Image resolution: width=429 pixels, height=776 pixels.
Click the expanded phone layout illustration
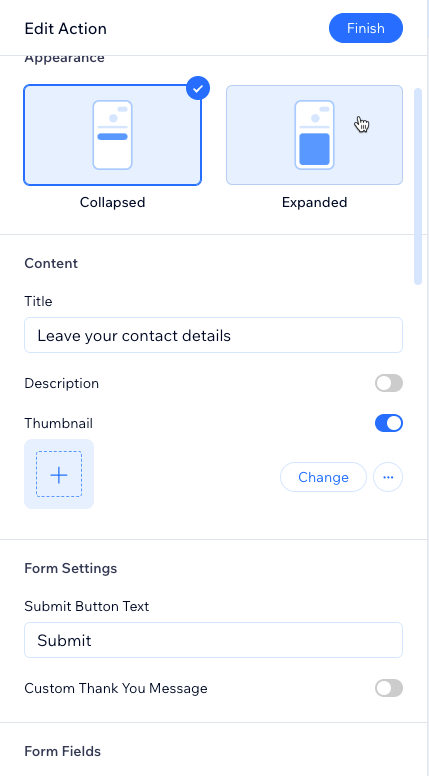314,135
